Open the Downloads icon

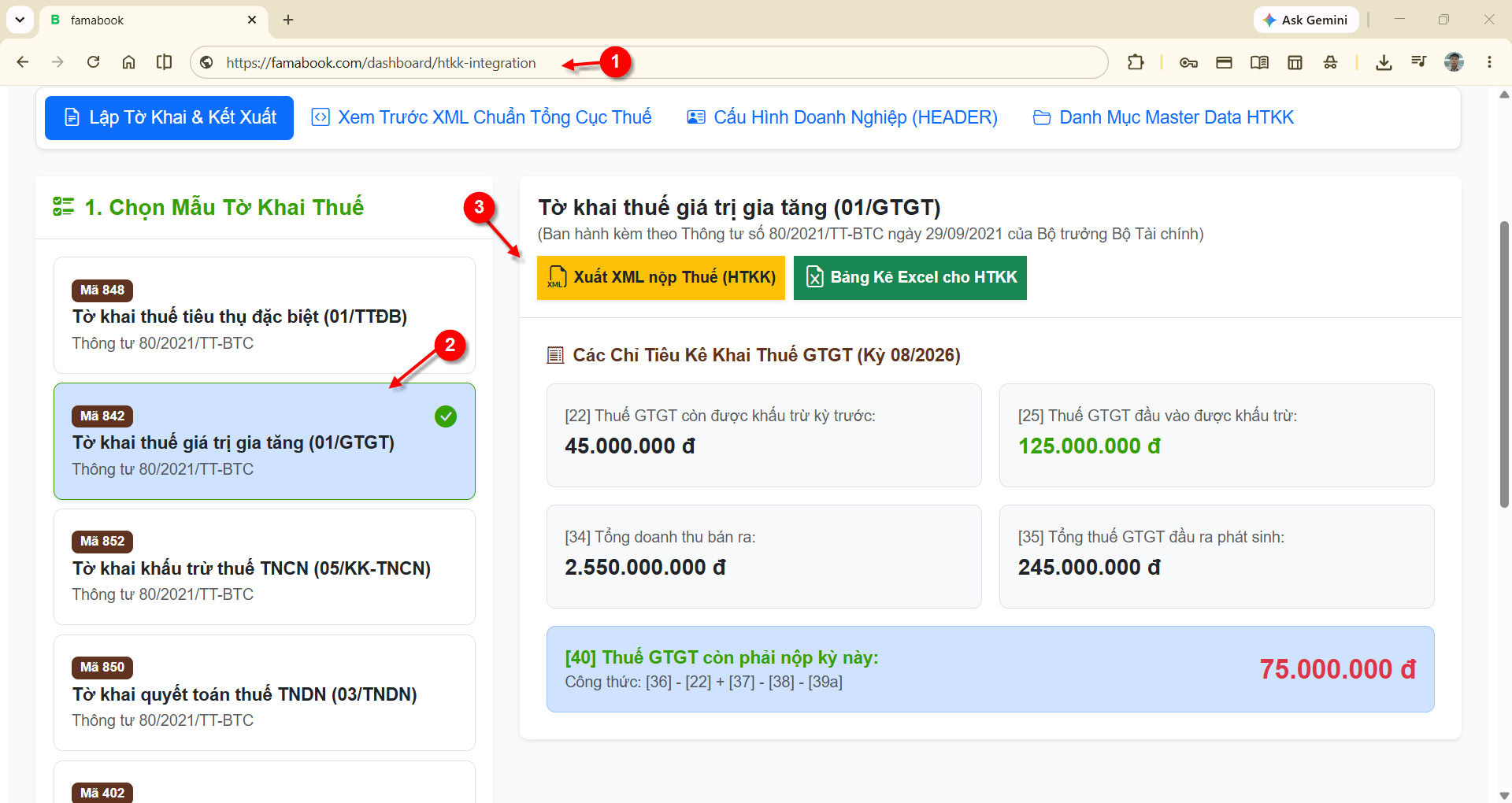pos(1384,62)
